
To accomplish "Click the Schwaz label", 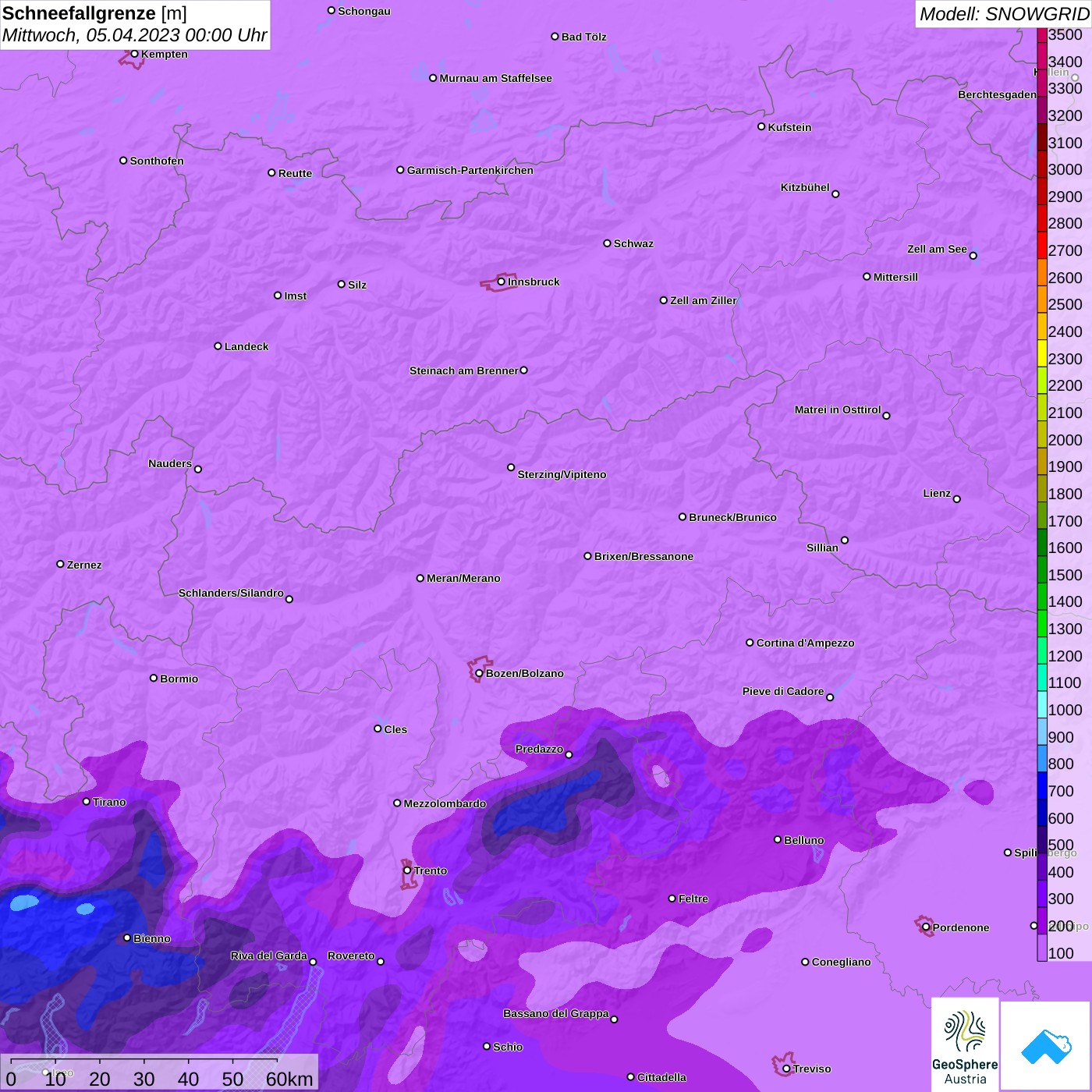I will pyautogui.click(x=633, y=243).
